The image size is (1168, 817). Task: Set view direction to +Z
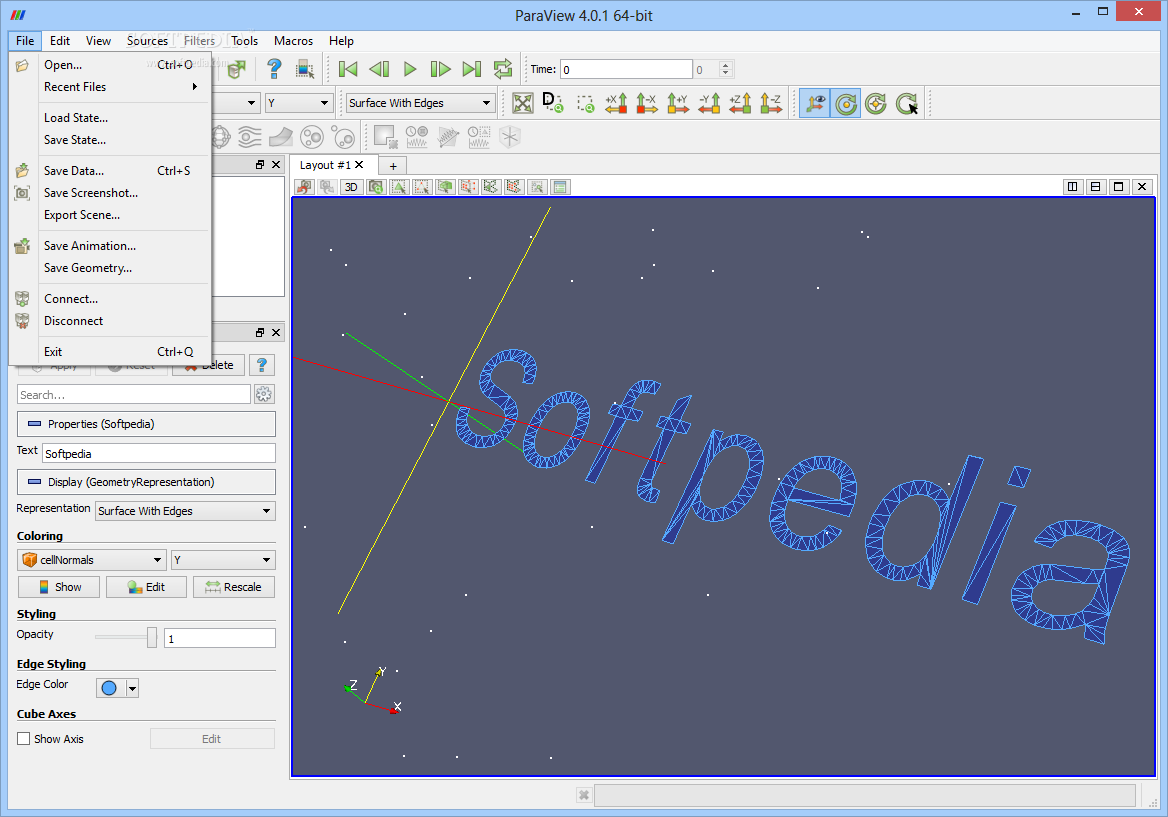[x=740, y=104]
